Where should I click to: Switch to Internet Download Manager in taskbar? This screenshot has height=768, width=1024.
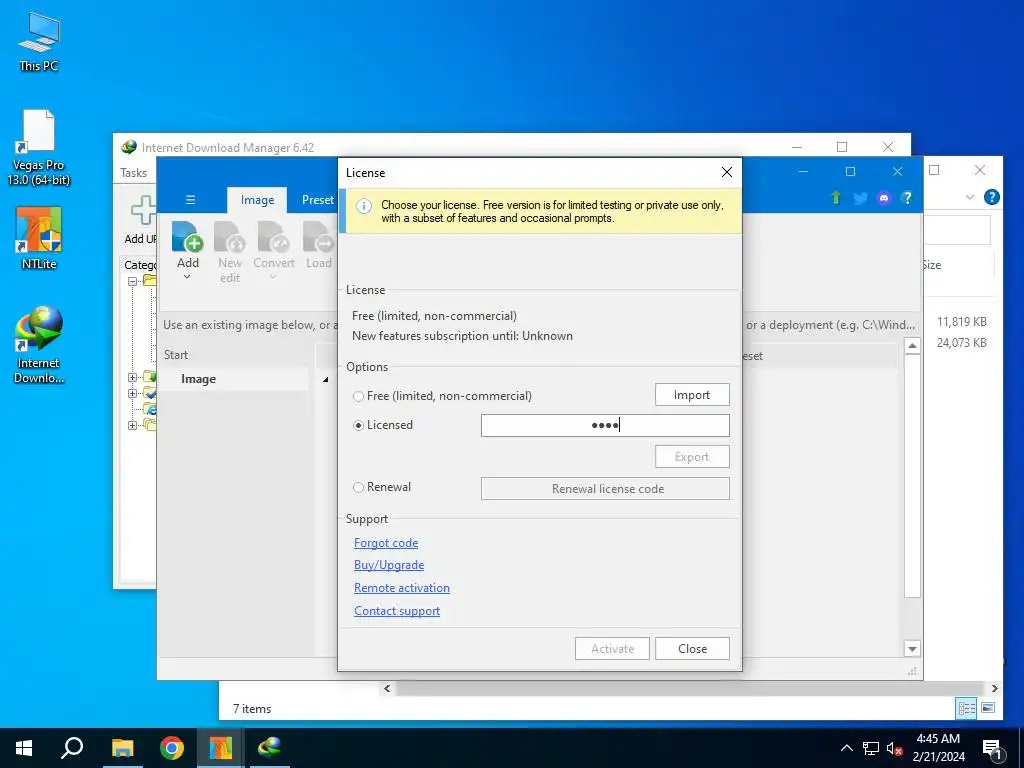point(269,748)
